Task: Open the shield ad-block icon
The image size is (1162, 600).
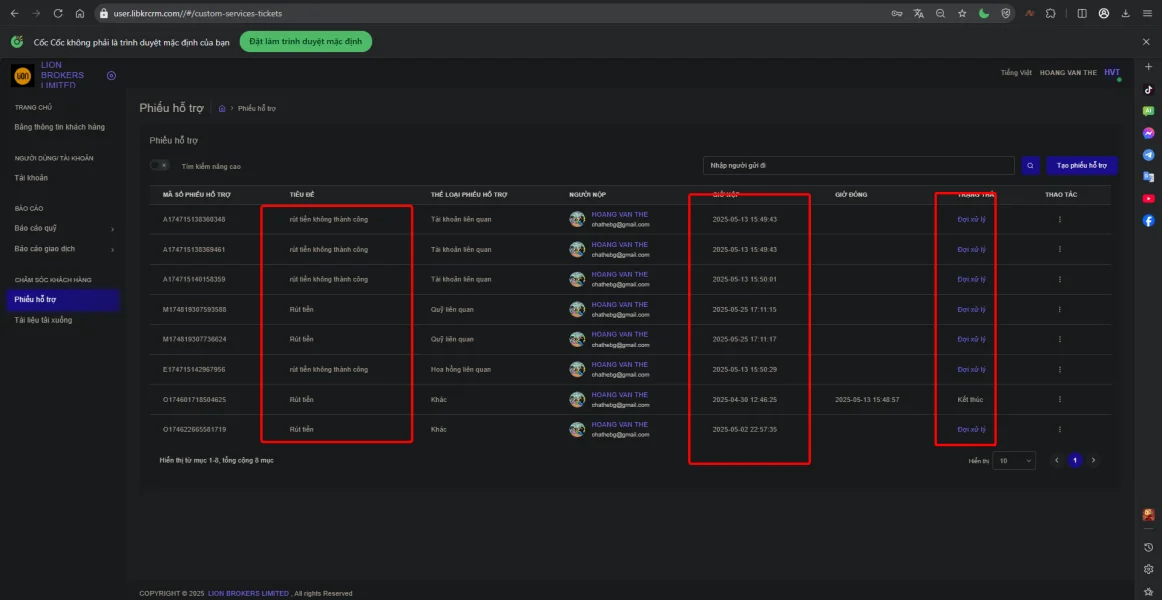Action: coord(1006,13)
